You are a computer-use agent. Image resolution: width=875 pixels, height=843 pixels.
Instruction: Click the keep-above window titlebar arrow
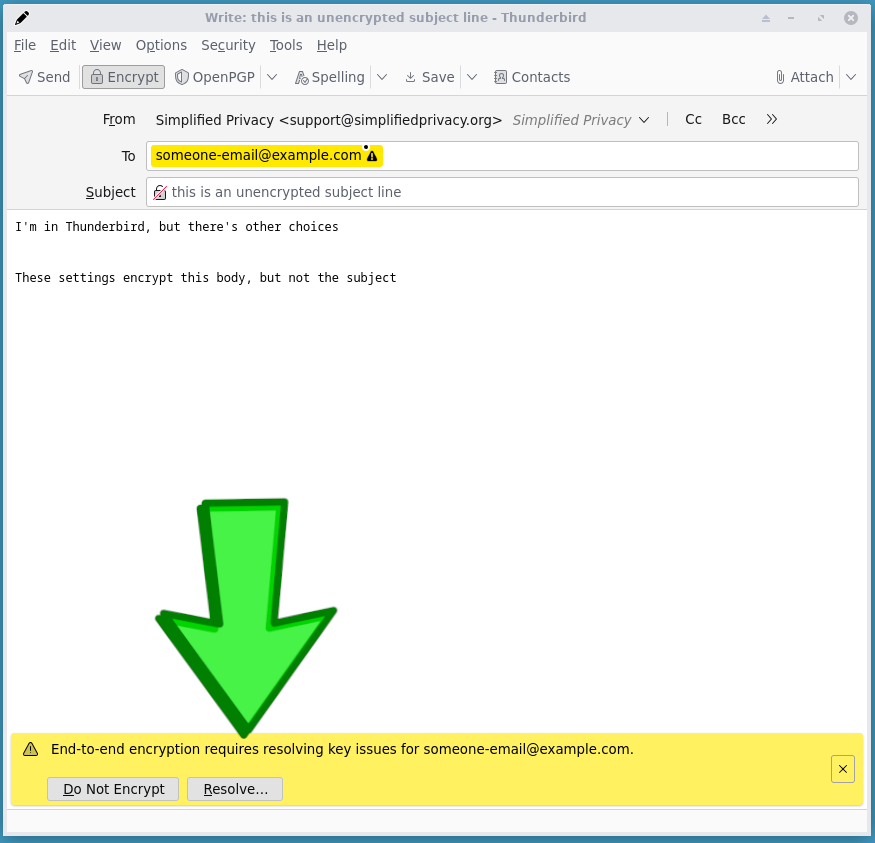[766, 18]
